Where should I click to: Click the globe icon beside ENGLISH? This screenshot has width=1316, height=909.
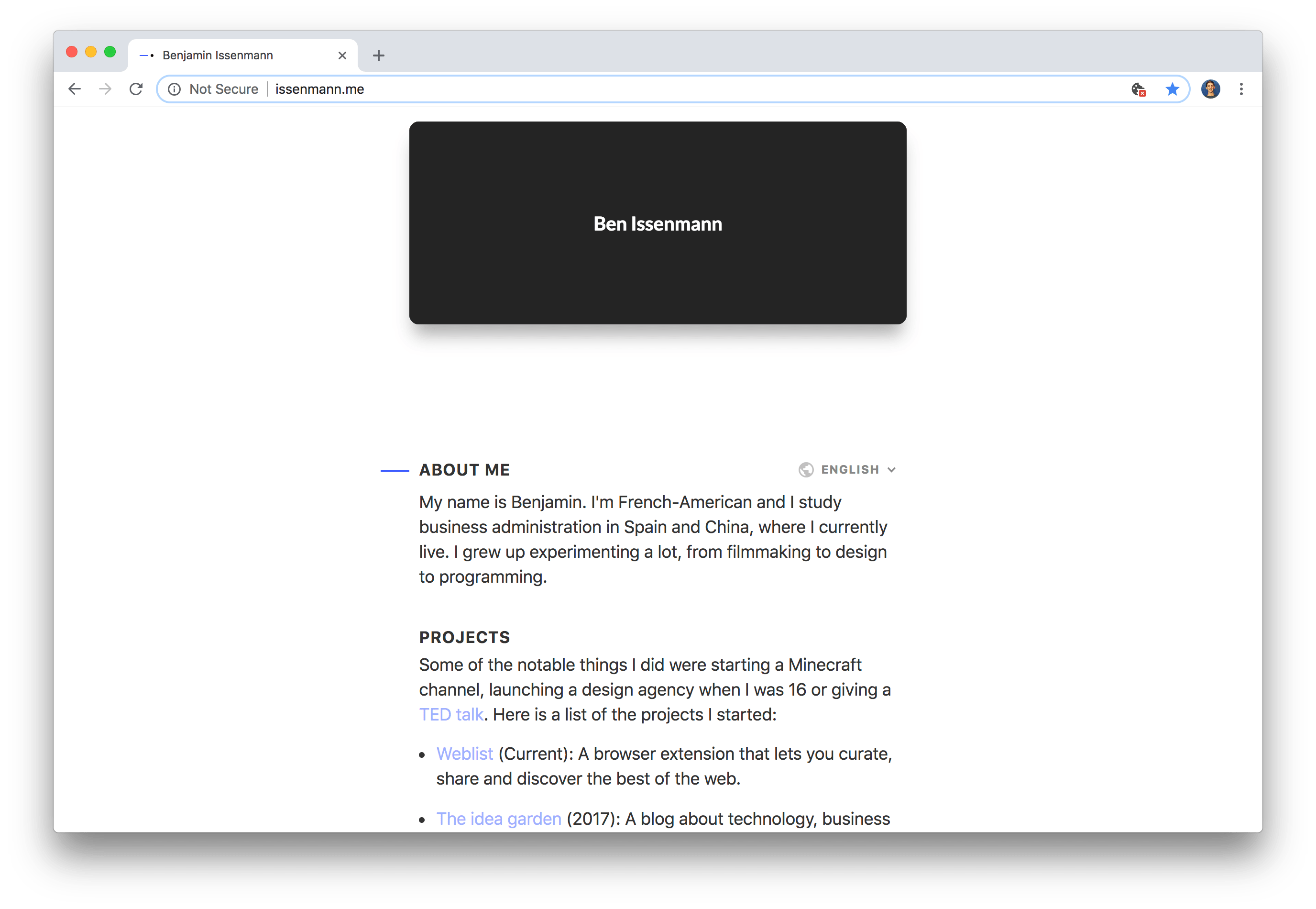tap(806, 470)
